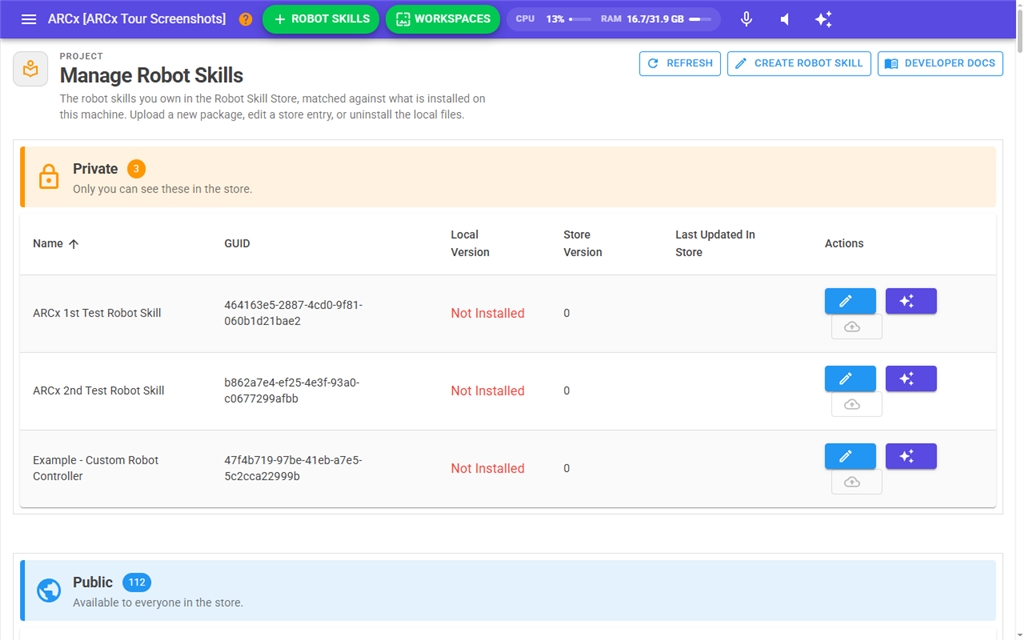This screenshot has height=640, width=1024.
Task: Click the Private section lock icon
Action: coord(48,177)
